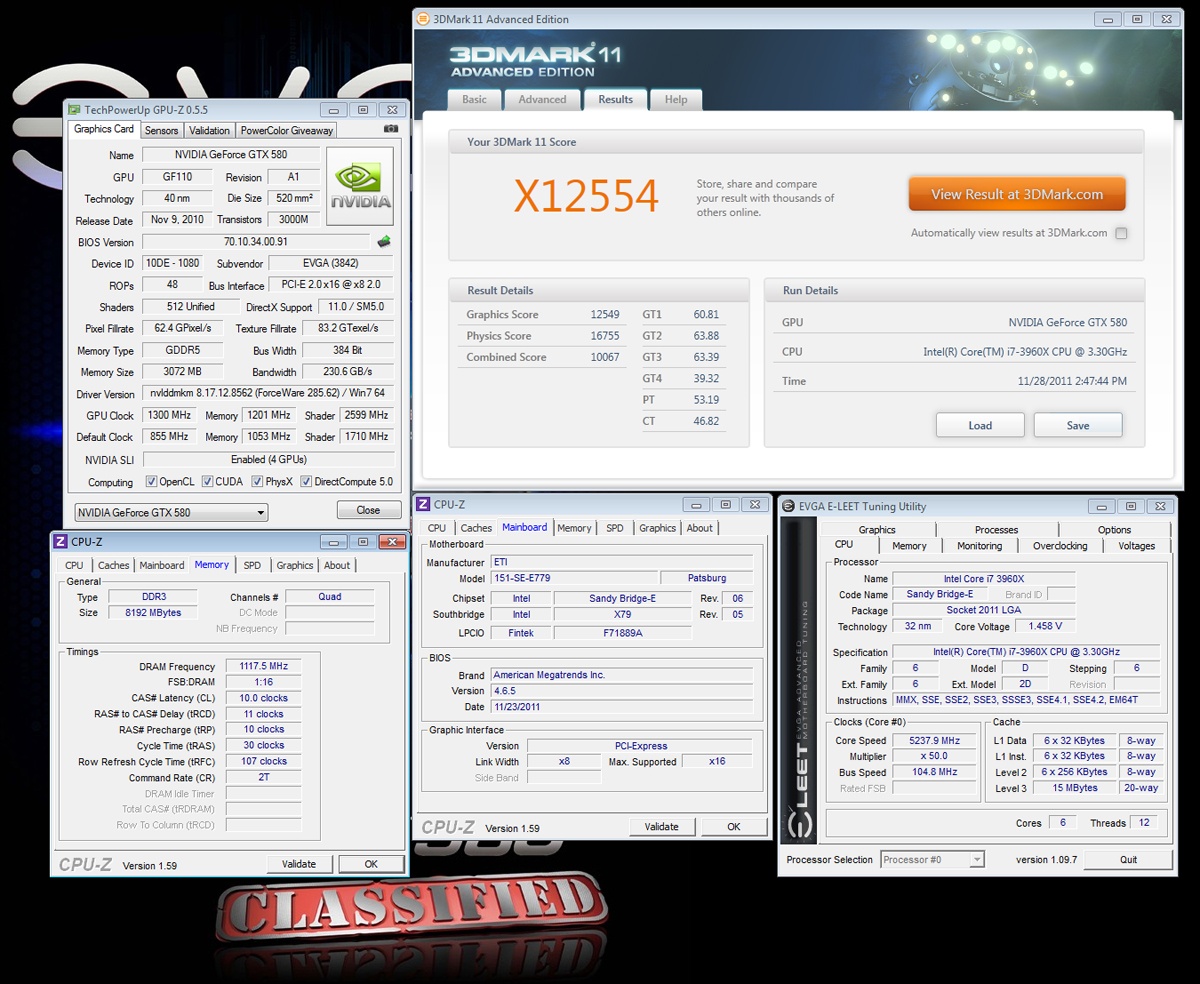Toggle the PhysX checkbox
The image size is (1200, 984).
tap(257, 482)
